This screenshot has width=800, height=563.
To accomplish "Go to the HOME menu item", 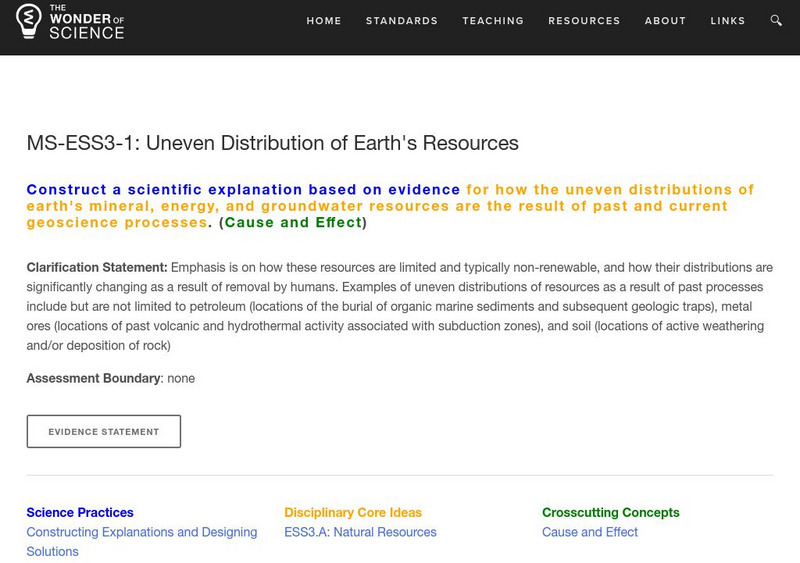I will (x=324, y=21).
